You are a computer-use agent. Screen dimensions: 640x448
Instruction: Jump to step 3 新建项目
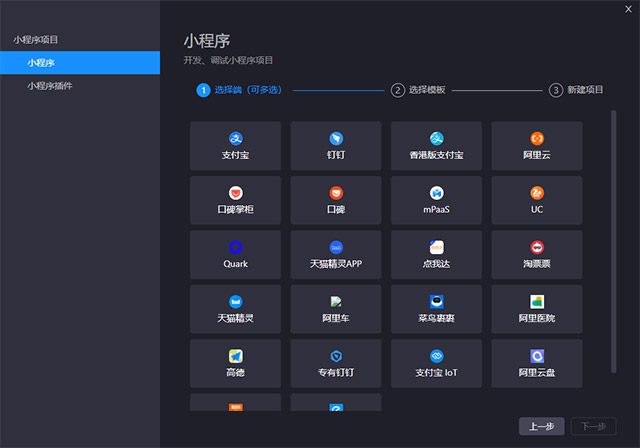(x=576, y=90)
